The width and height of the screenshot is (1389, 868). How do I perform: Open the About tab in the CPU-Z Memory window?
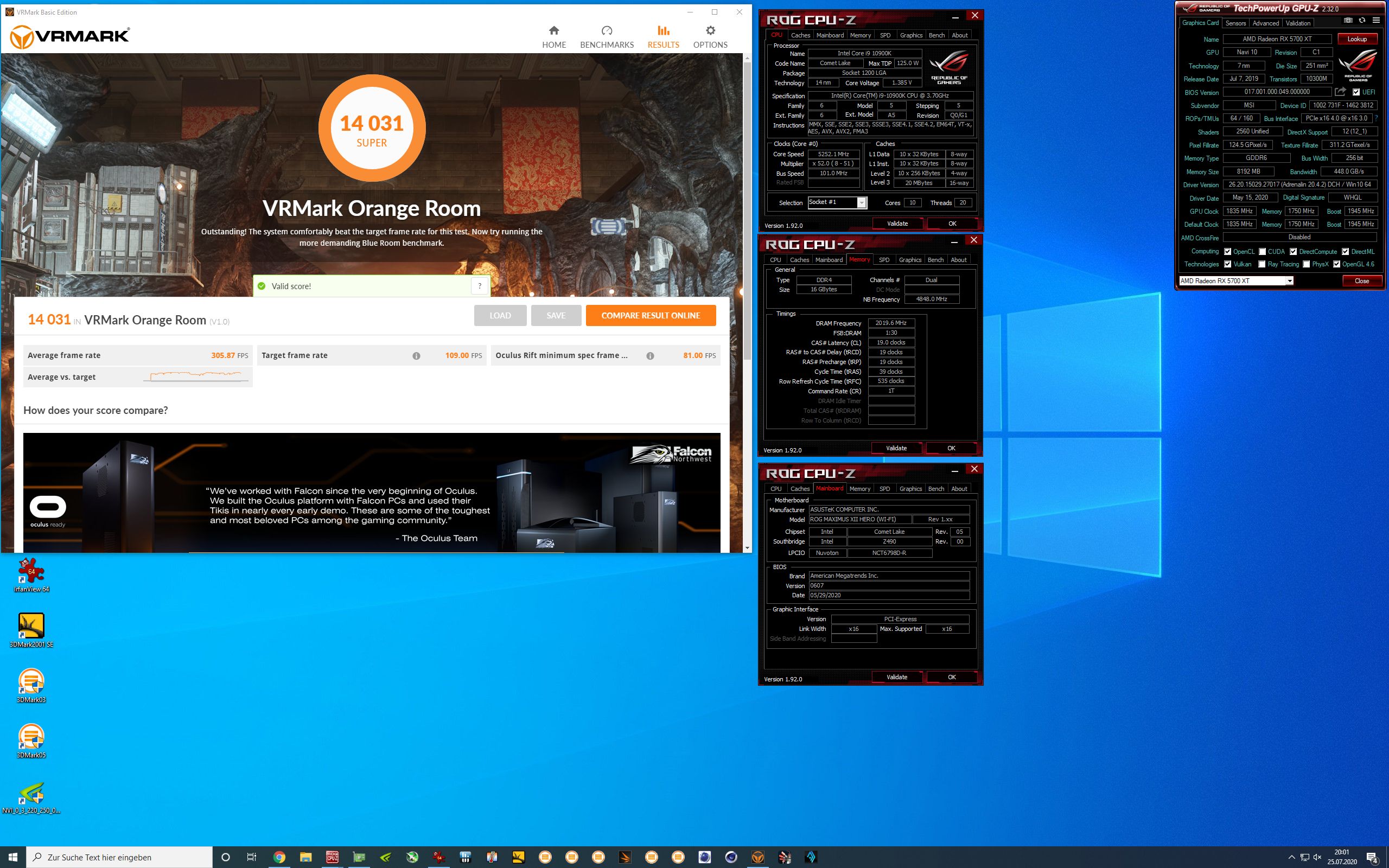(x=958, y=260)
